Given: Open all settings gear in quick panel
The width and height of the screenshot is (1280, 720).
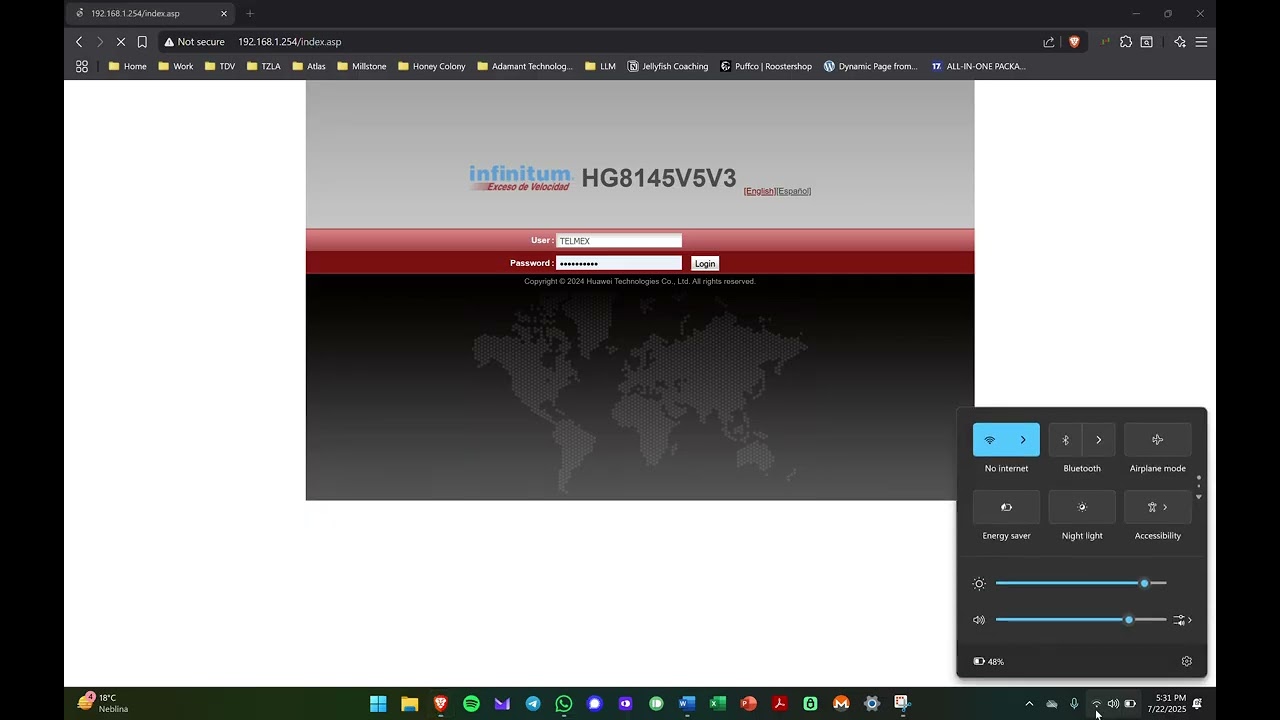Looking at the screenshot, I should click(x=1187, y=661).
